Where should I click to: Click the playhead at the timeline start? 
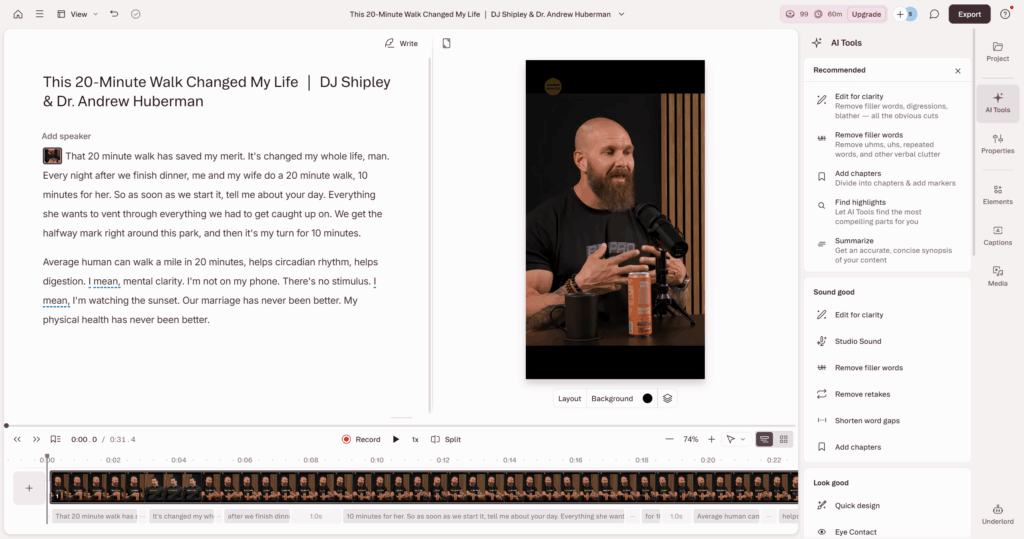coord(47,458)
